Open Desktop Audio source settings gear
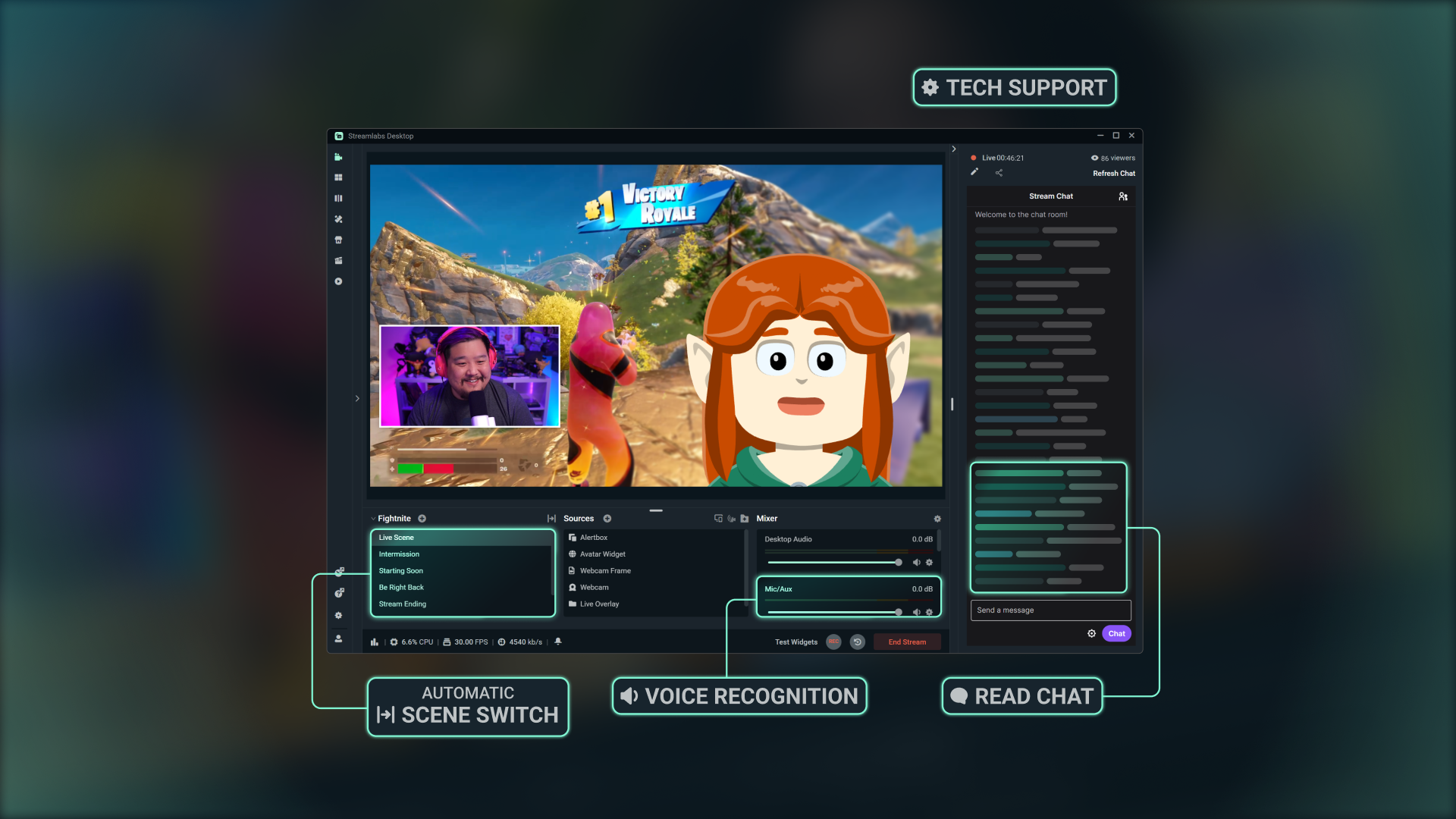 coord(929,563)
